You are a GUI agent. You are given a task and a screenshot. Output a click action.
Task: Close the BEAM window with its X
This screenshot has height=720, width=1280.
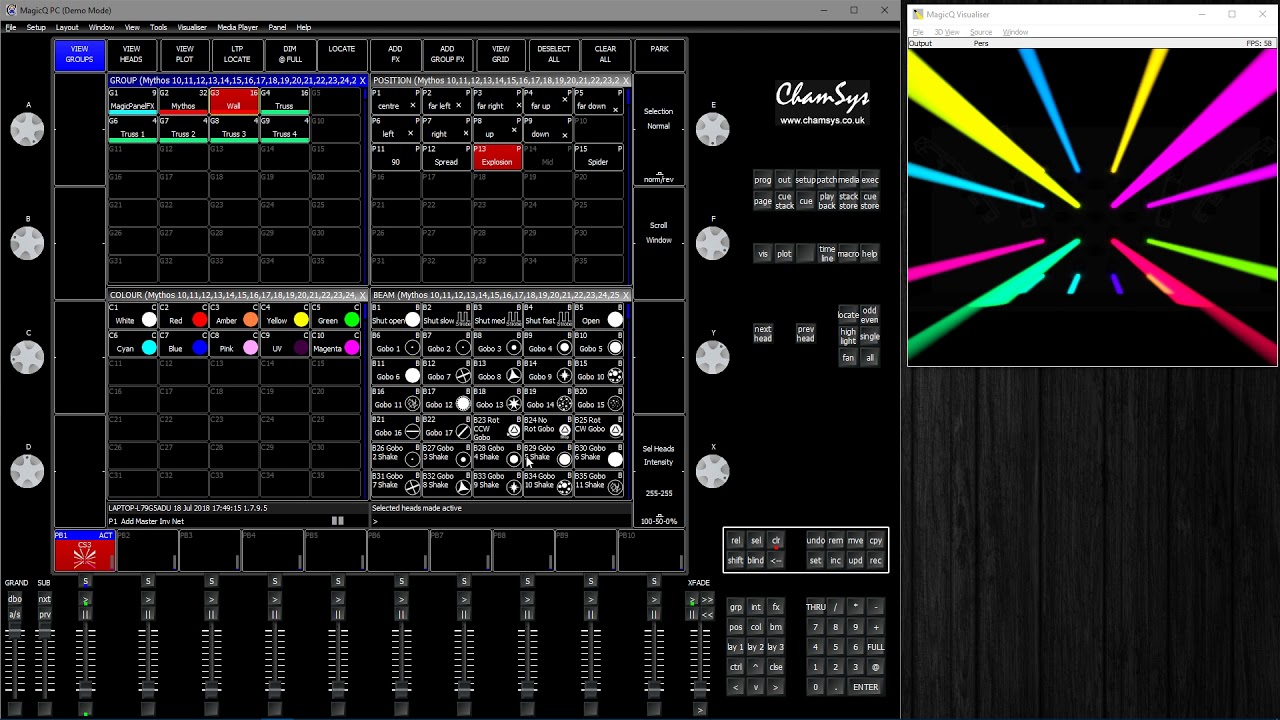tap(625, 295)
